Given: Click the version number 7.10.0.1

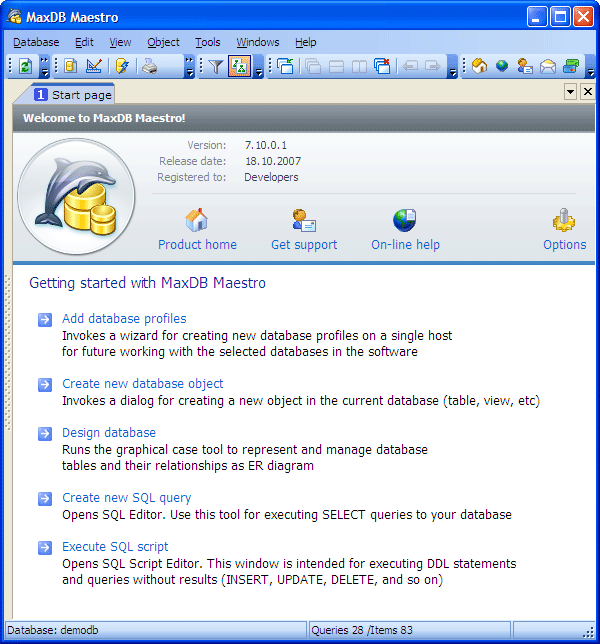Looking at the screenshot, I should 266,145.
